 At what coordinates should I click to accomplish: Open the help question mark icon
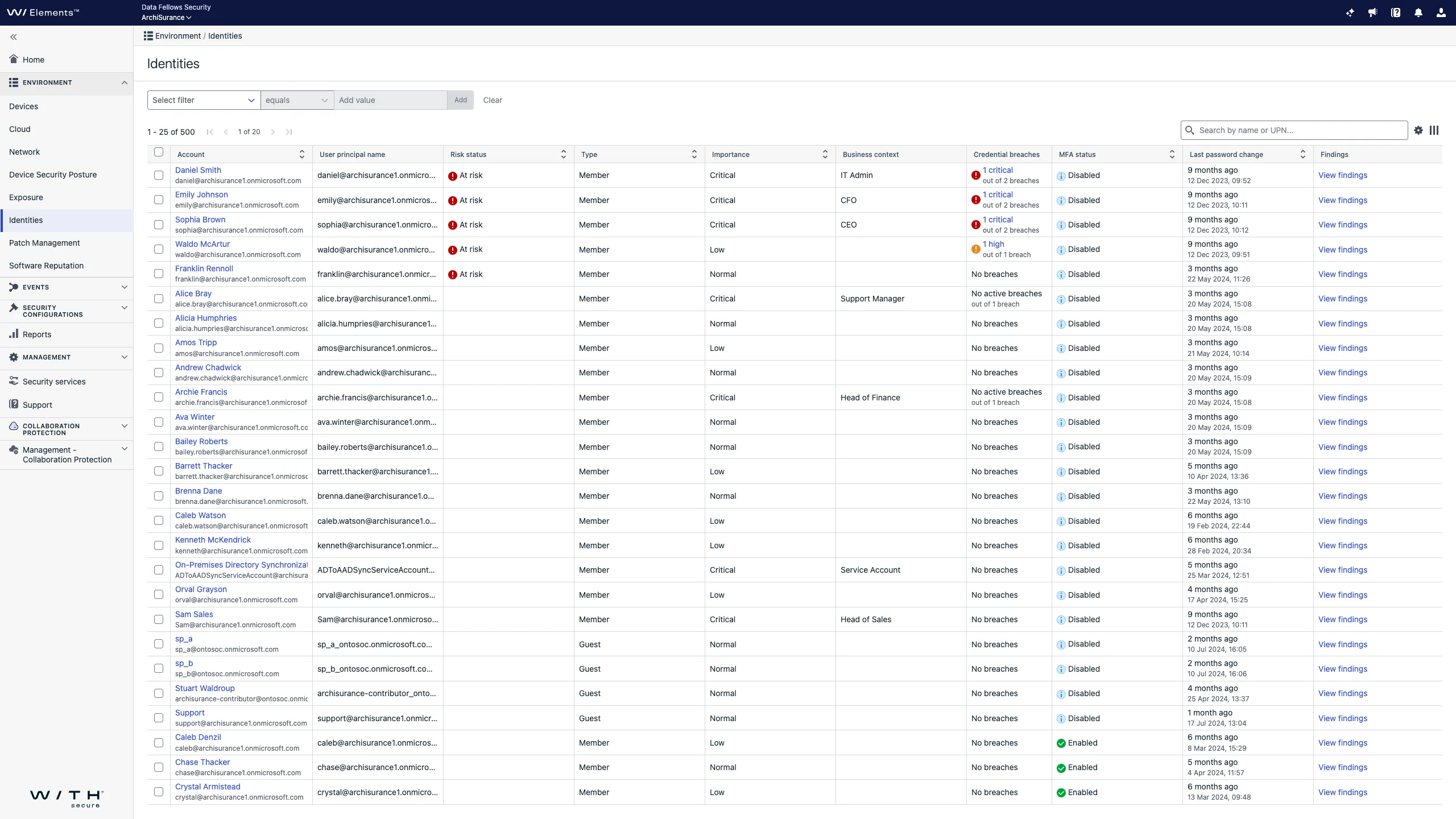tap(1396, 13)
